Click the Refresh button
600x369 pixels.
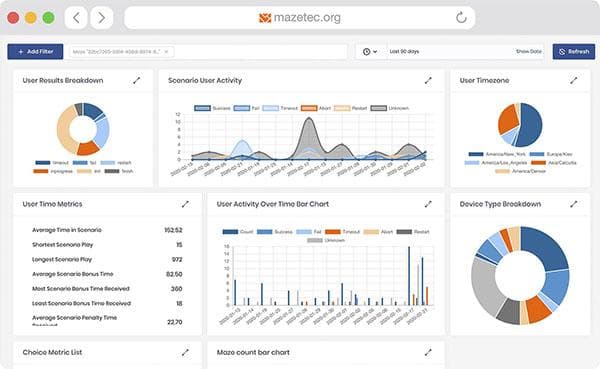point(574,51)
